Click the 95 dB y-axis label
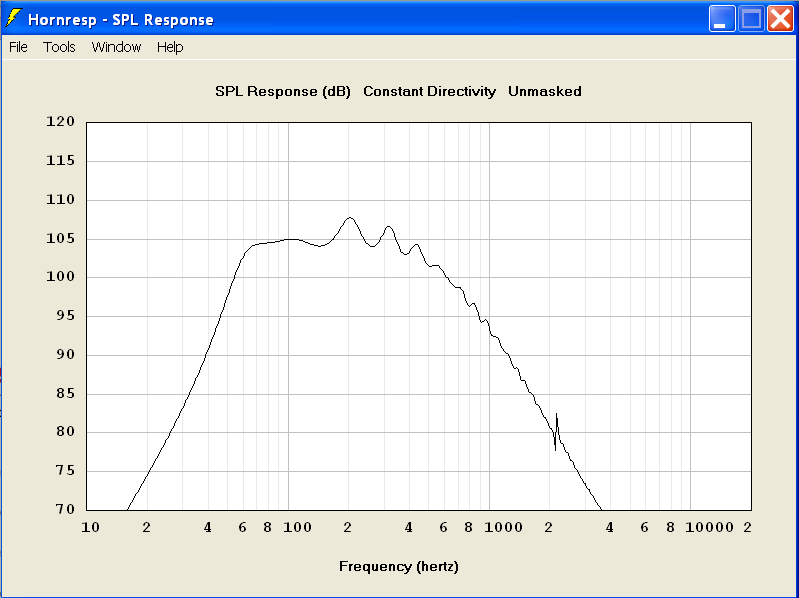799x598 pixels. point(64,316)
